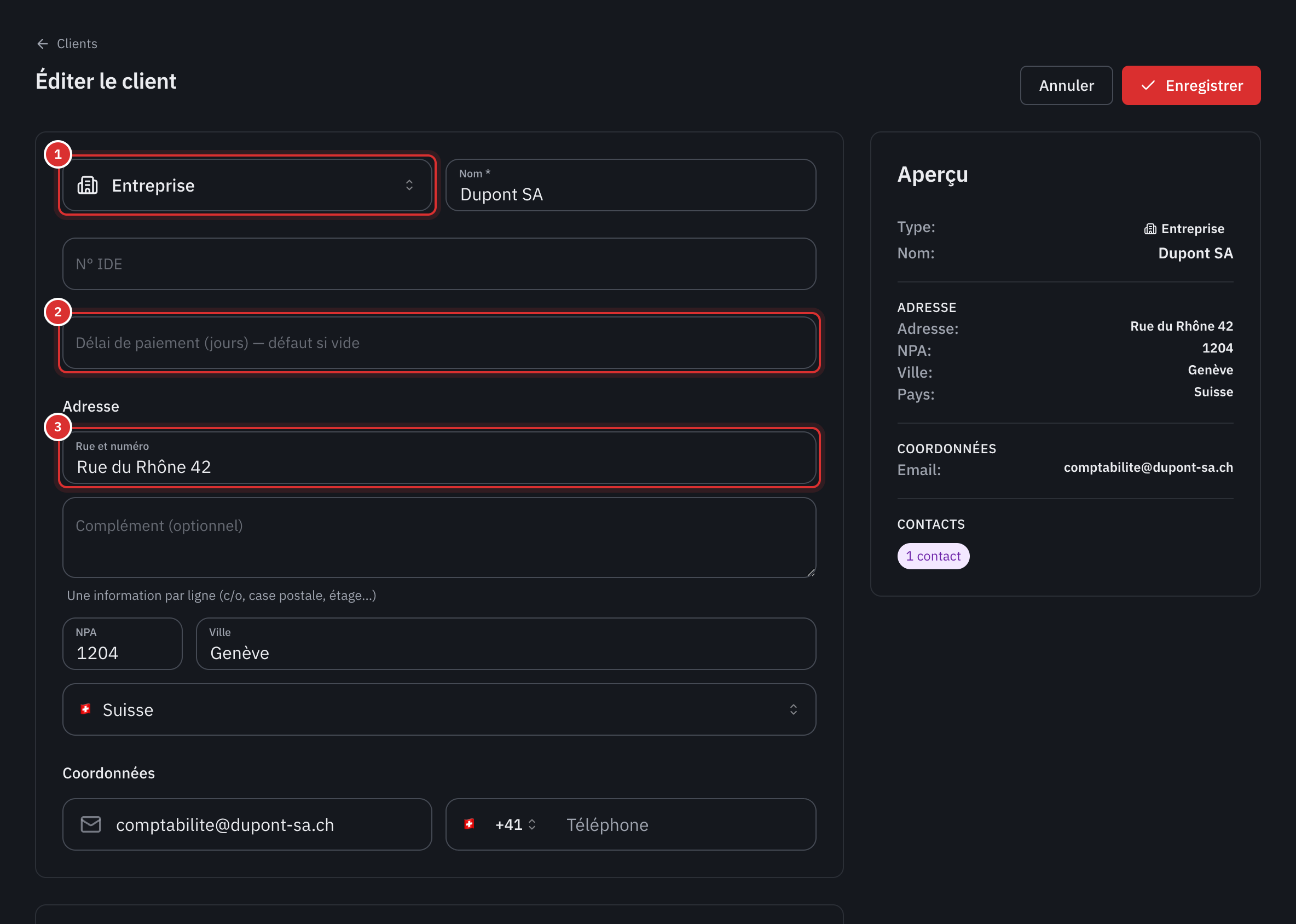The width and height of the screenshot is (1296, 924).
Task: Click the Aperçu NPA value 1204
Action: pyautogui.click(x=1217, y=348)
